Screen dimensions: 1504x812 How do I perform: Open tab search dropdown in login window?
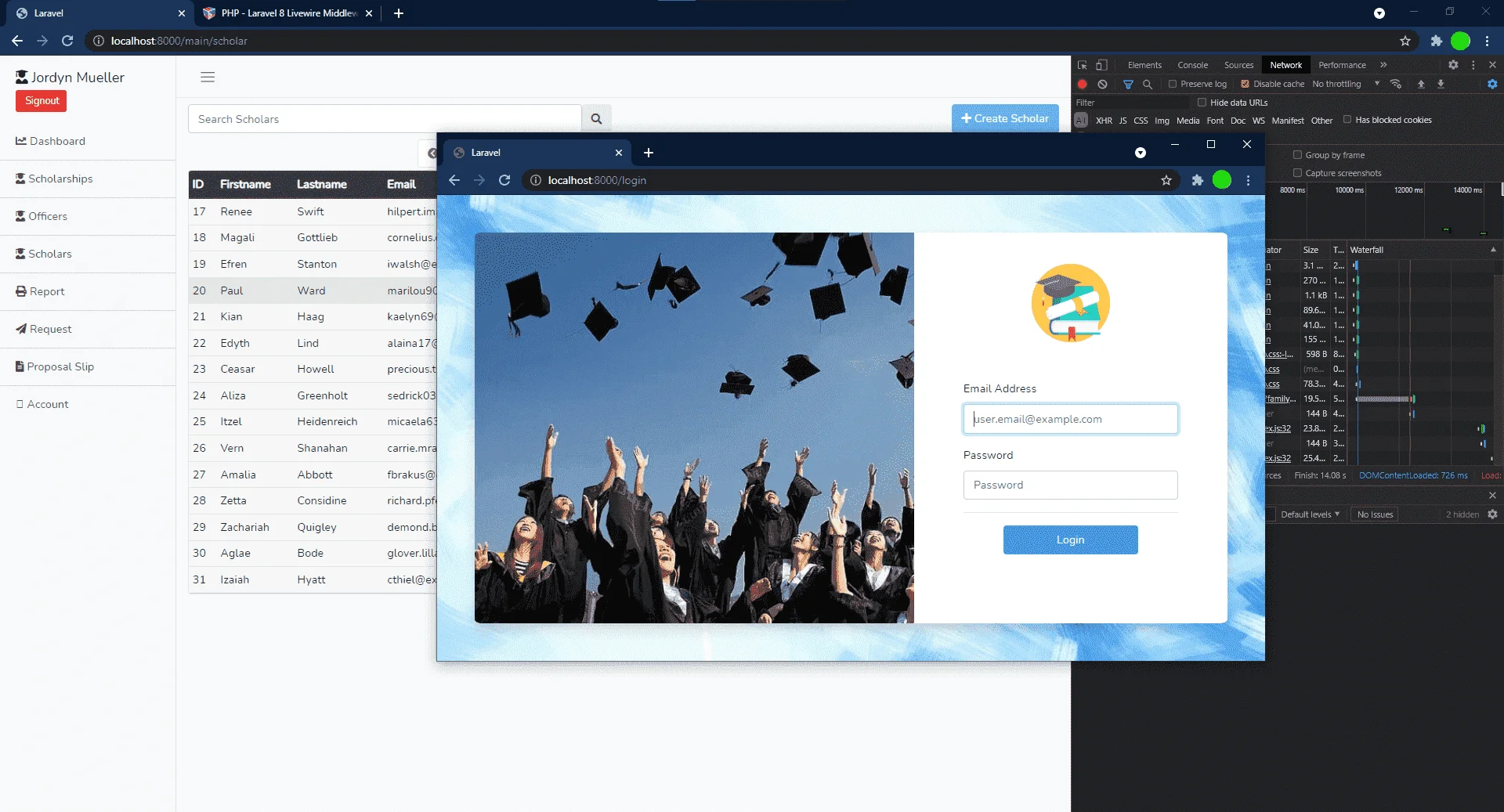1141,153
